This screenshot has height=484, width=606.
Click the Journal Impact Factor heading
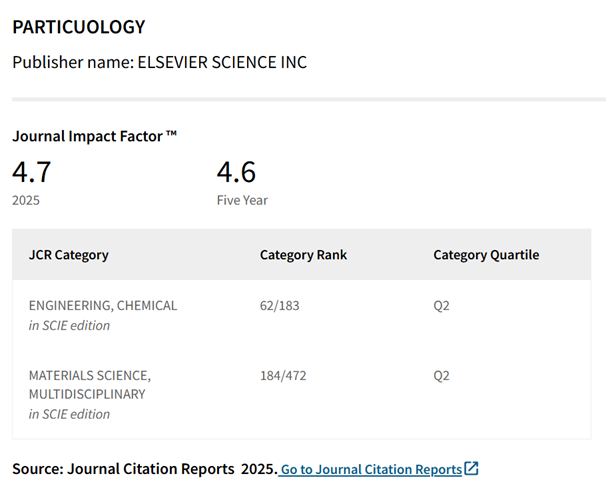[94, 136]
